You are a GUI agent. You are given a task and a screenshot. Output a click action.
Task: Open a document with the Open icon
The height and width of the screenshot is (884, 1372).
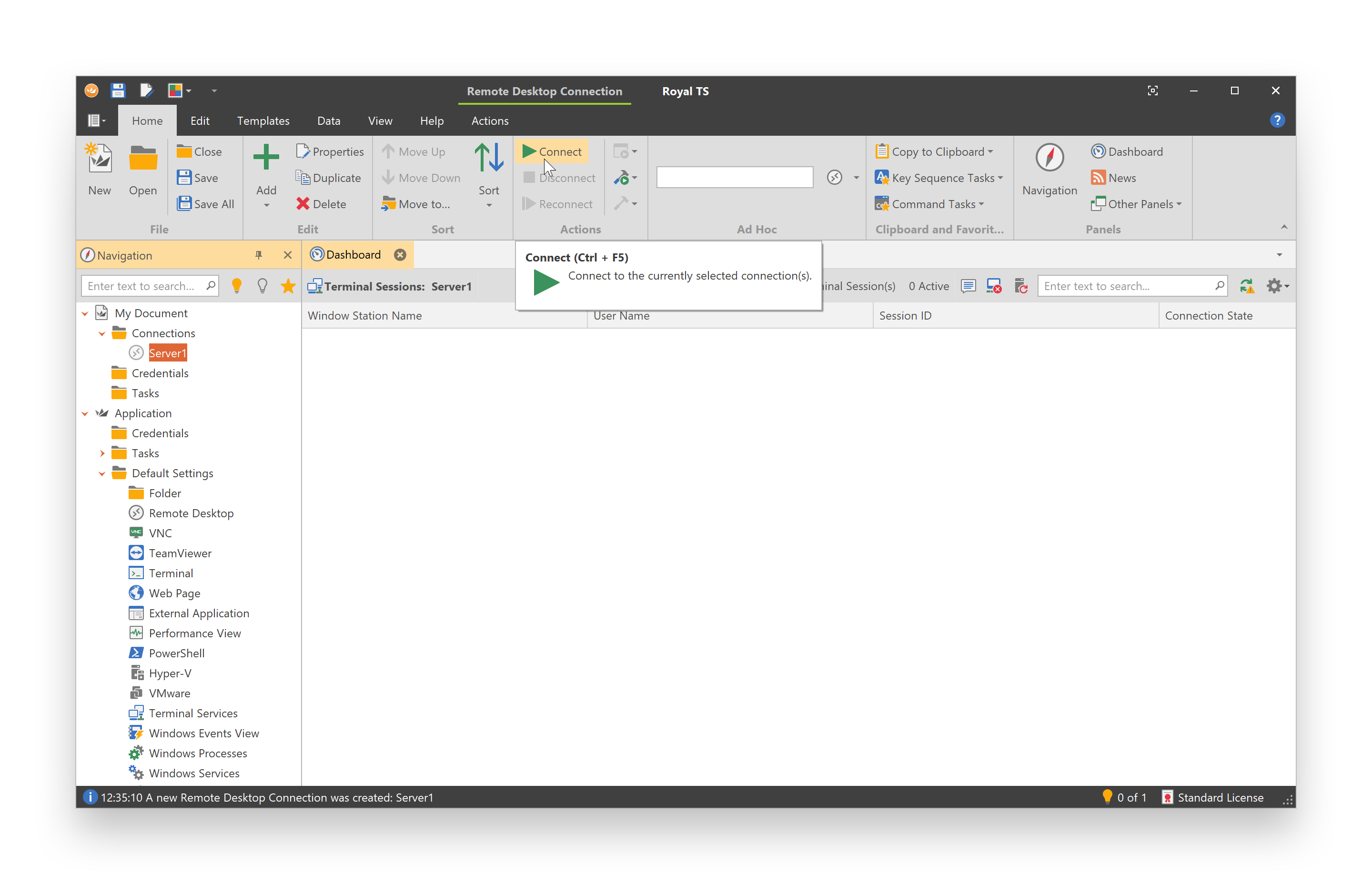pos(142,157)
